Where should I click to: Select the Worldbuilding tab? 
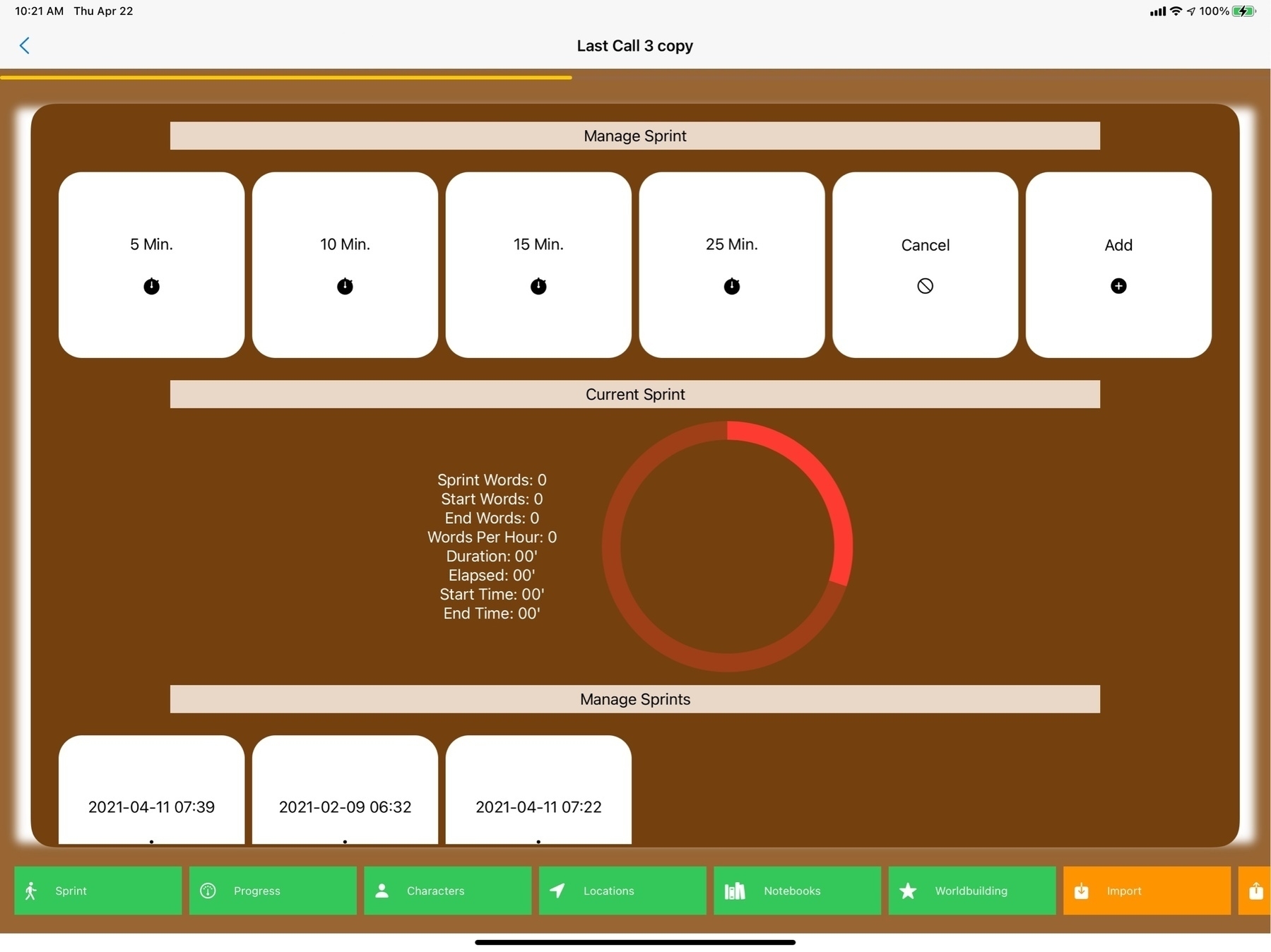coord(971,891)
